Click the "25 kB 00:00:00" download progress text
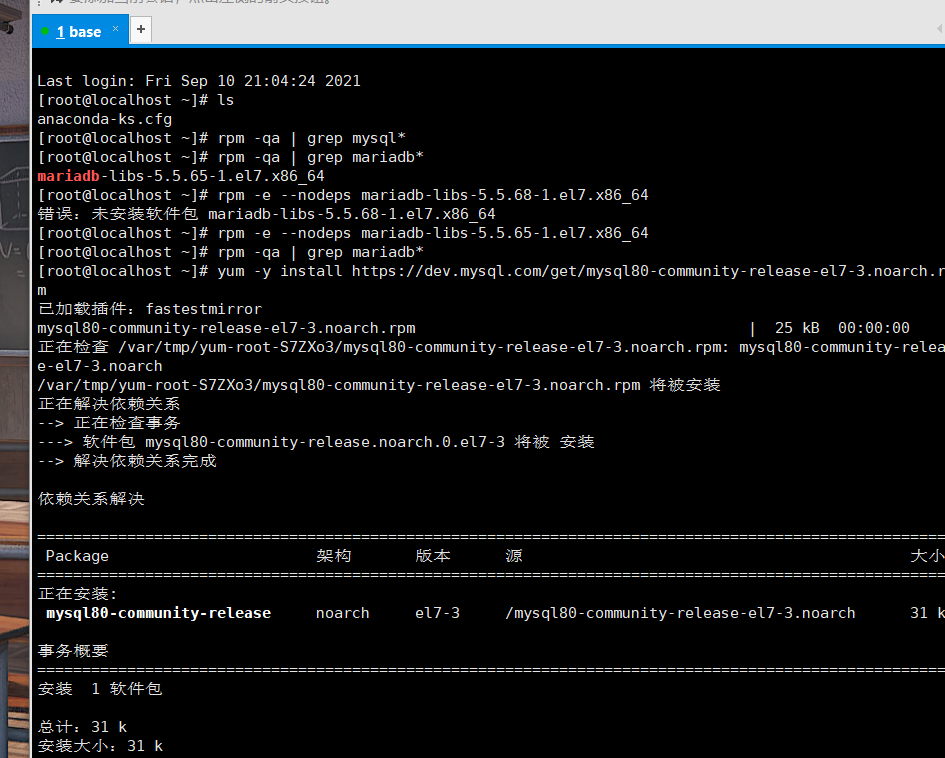Viewport: 945px width, 758px height. 842,328
